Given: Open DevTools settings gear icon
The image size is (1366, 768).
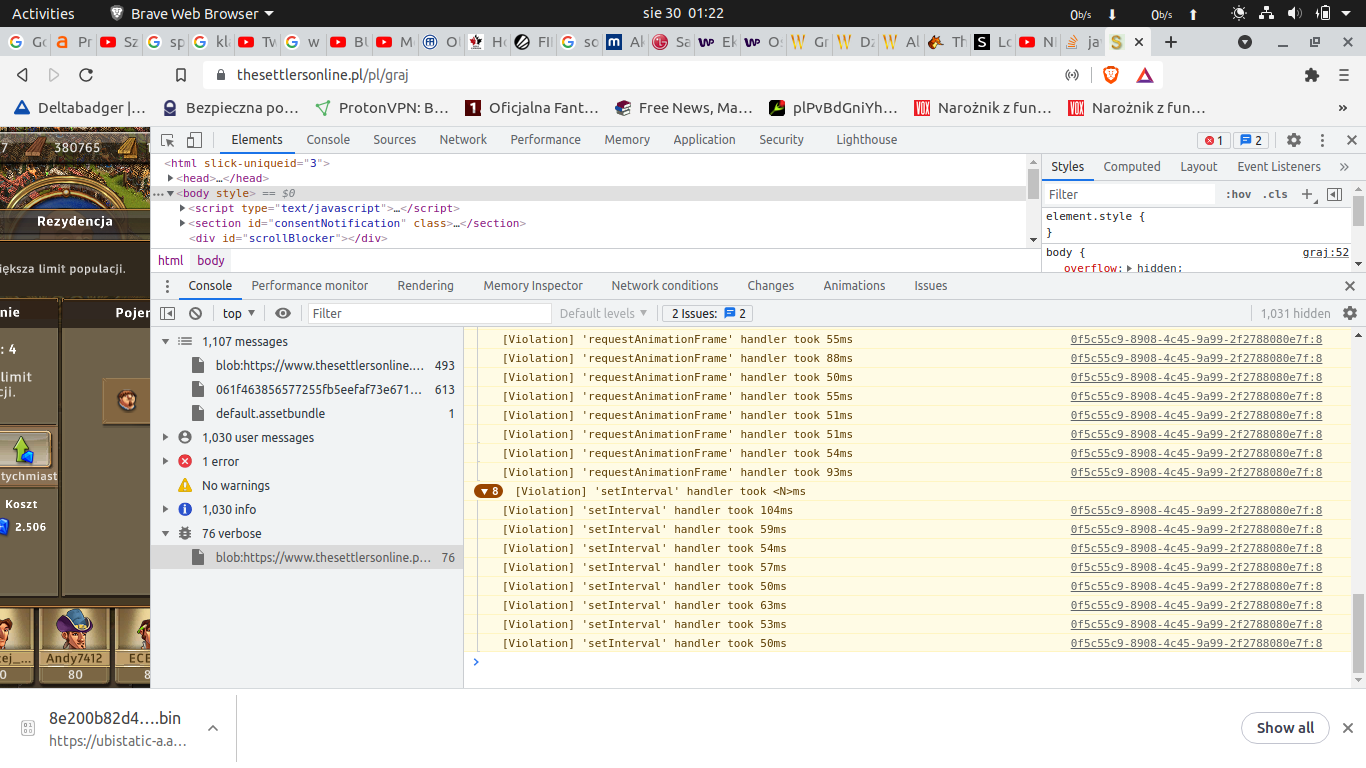Looking at the screenshot, I should [x=1294, y=140].
